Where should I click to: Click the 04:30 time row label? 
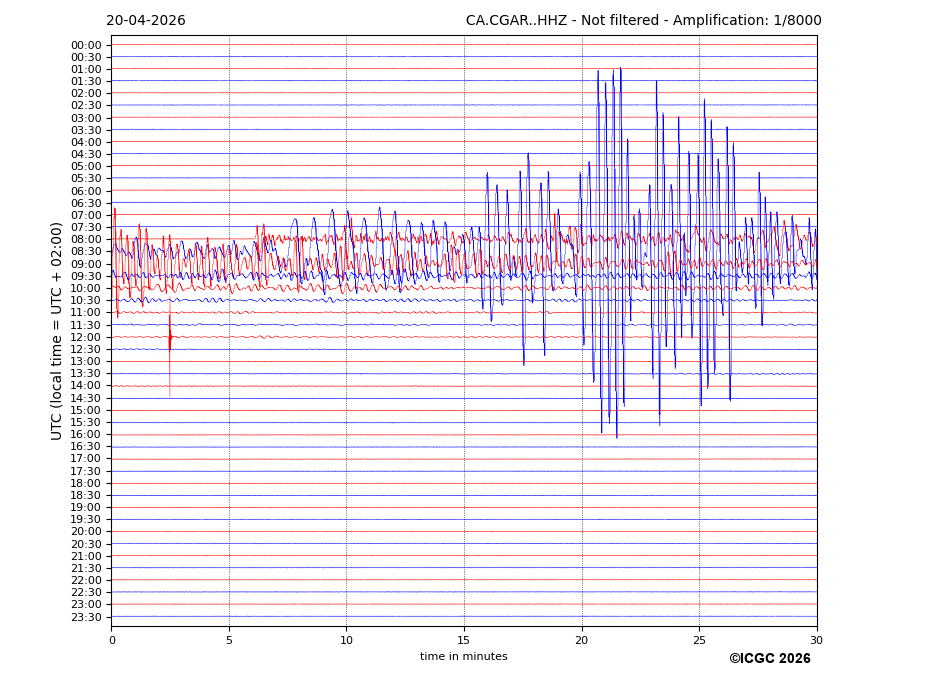point(86,154)
